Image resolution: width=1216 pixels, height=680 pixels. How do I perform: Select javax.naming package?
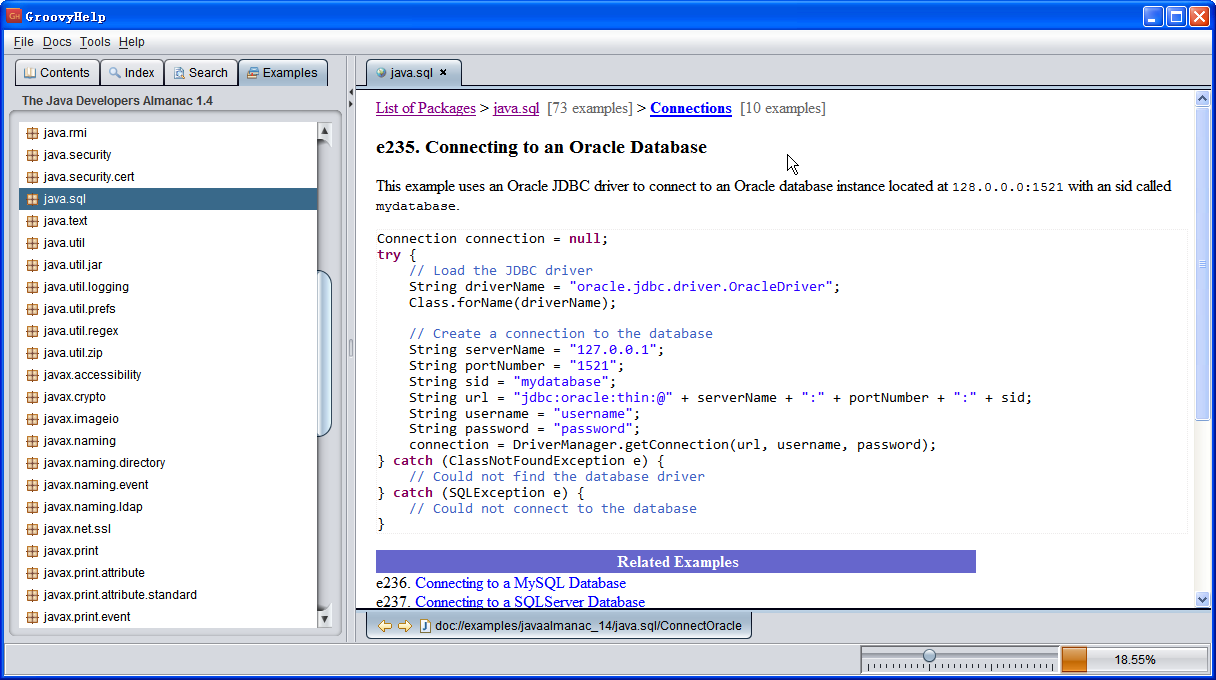[x=168, y=441]
